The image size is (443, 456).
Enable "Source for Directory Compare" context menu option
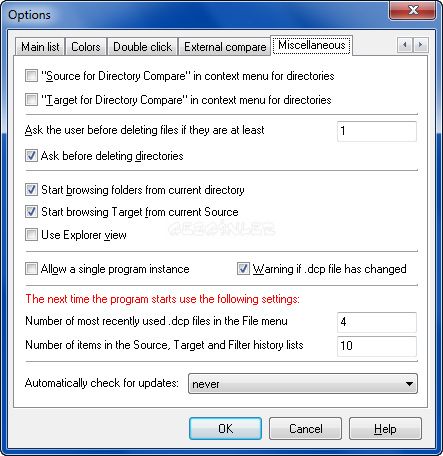coord(31,76)
